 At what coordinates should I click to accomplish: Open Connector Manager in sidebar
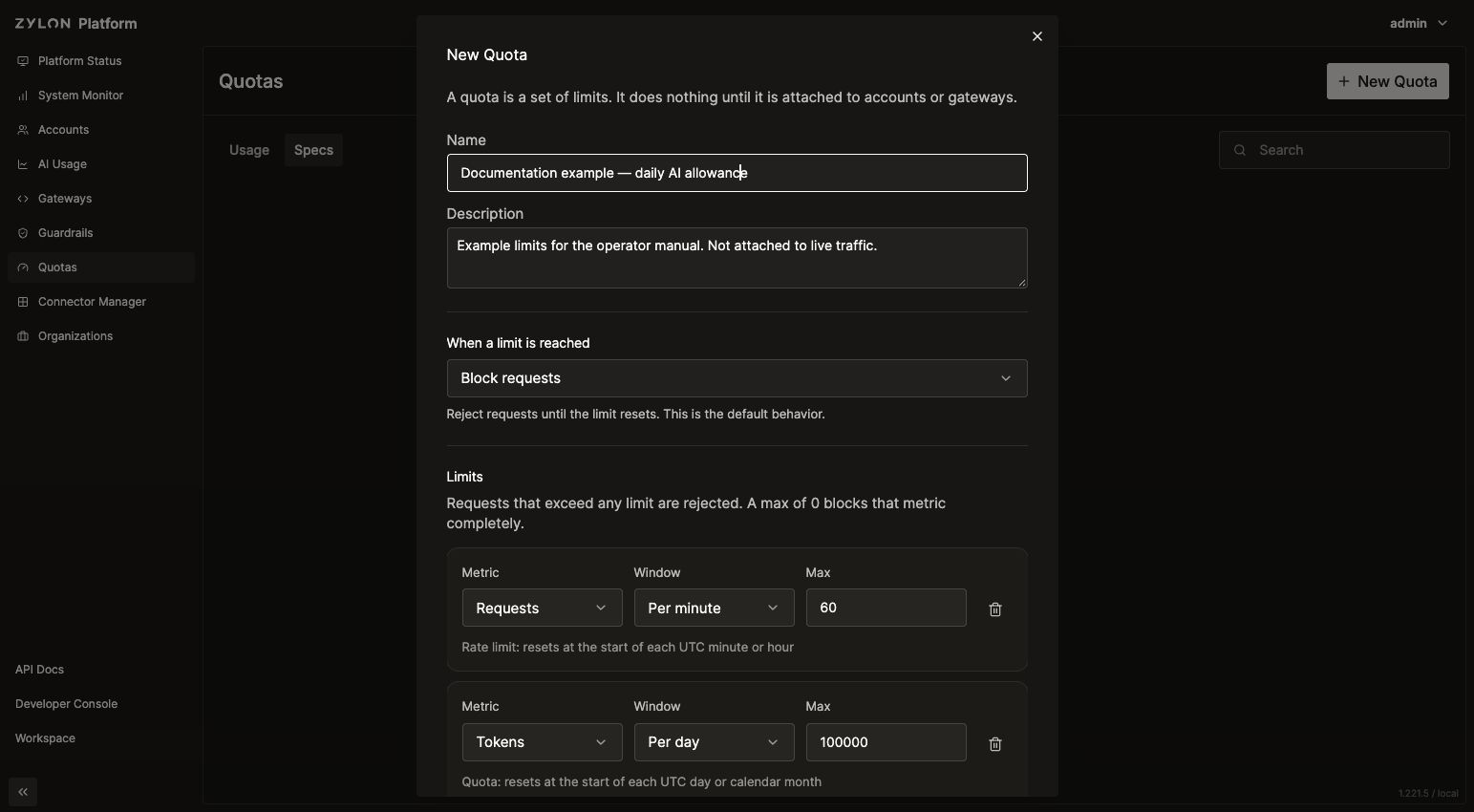point(101,302)
